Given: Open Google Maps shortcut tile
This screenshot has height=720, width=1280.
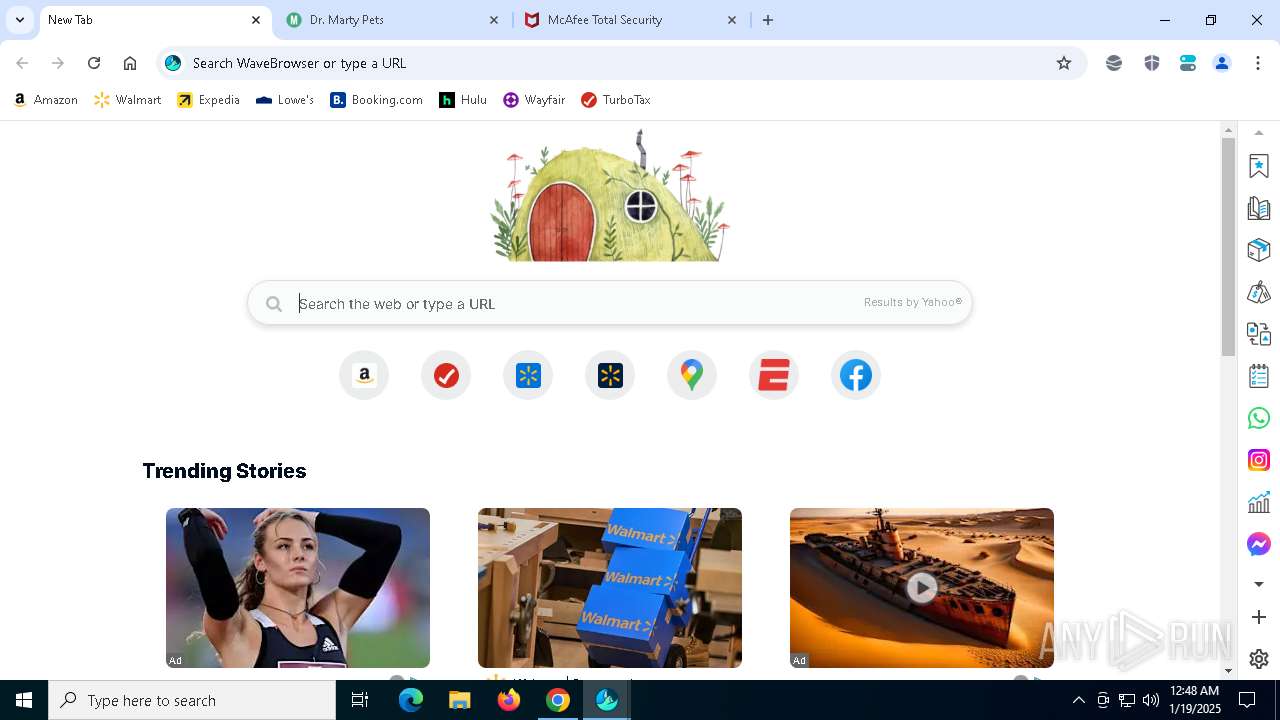Looking at the screenshot, I should tap(692, 376).
